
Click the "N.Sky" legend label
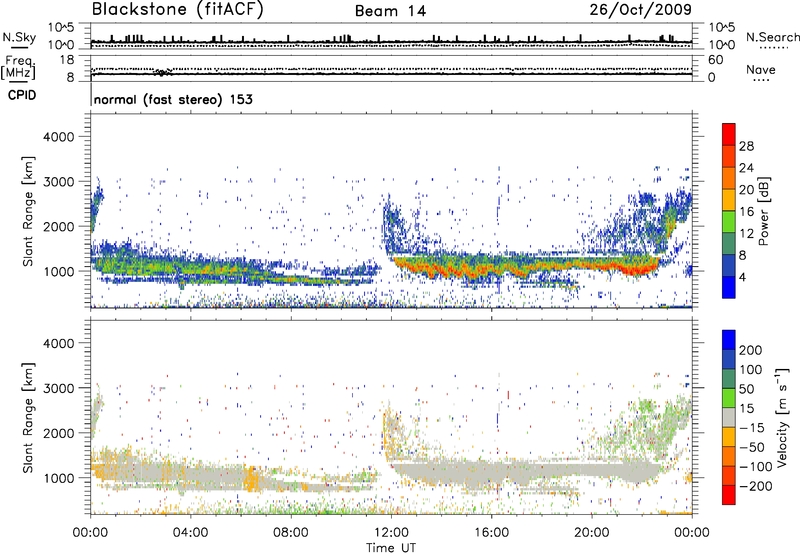click(x=19, y=37)
